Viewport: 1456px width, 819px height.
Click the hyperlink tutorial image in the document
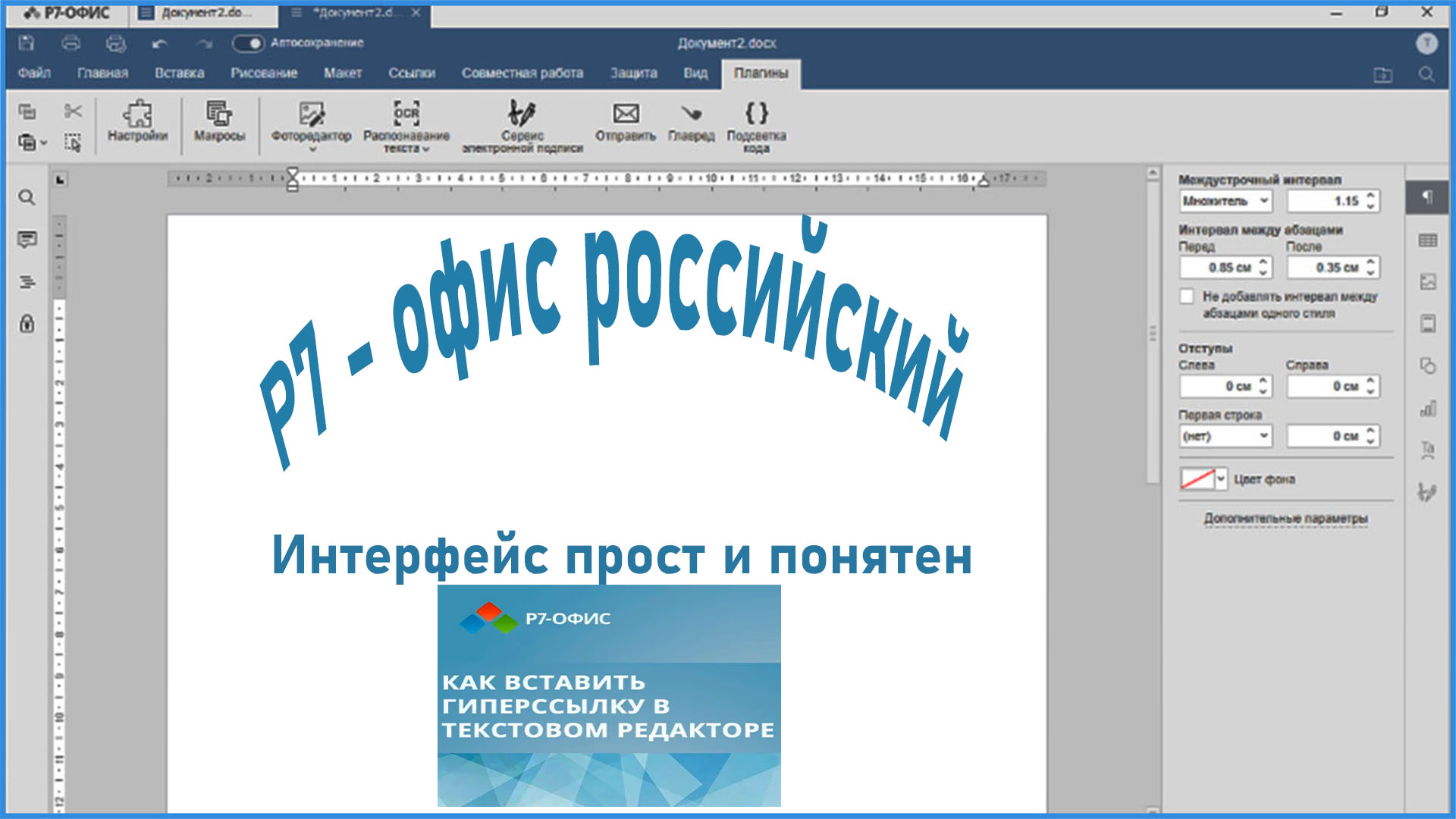coord(609,695)
